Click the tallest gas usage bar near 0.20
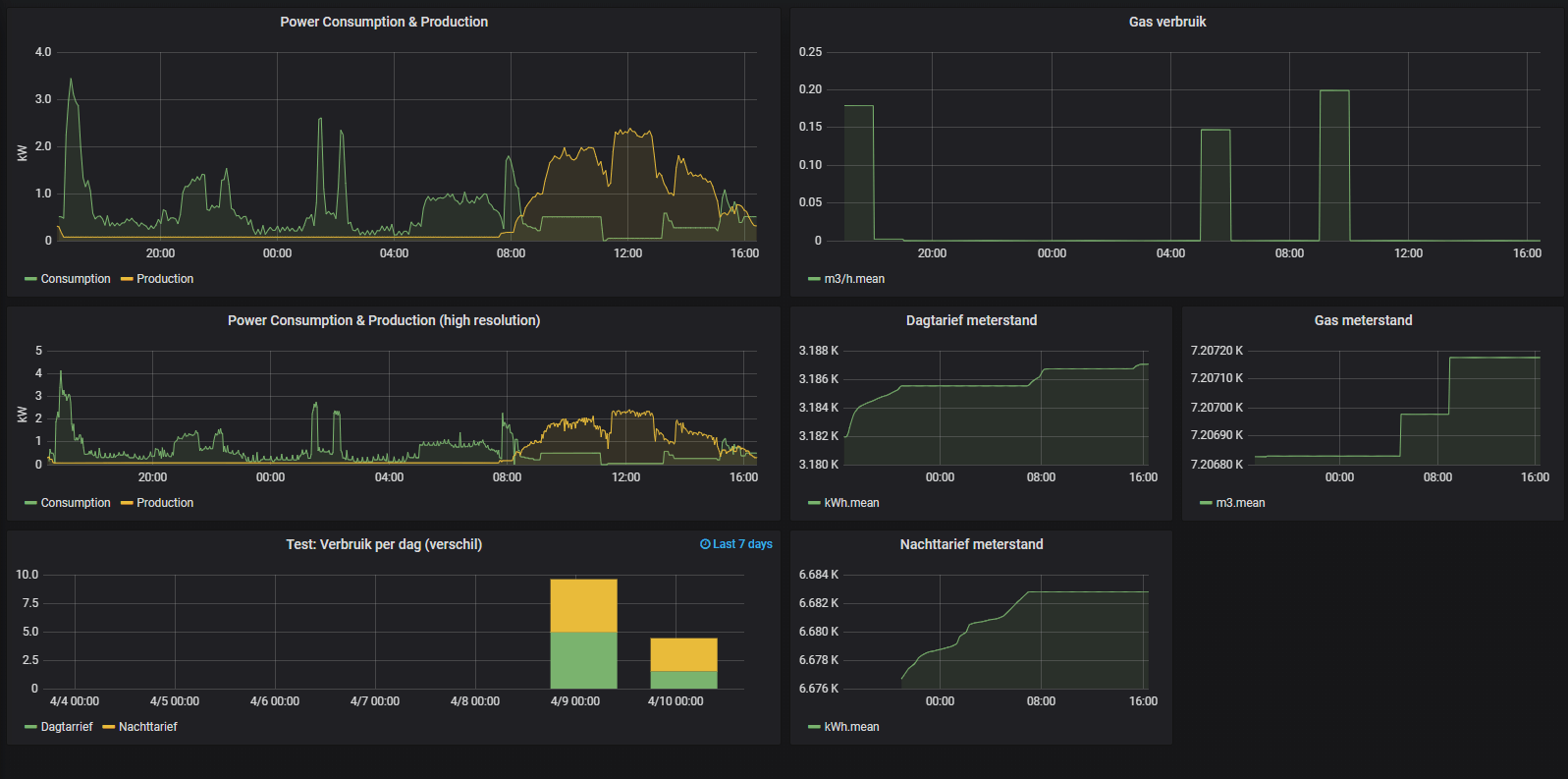Viewport: 1568px width, 779px height. click(1334, 165)
